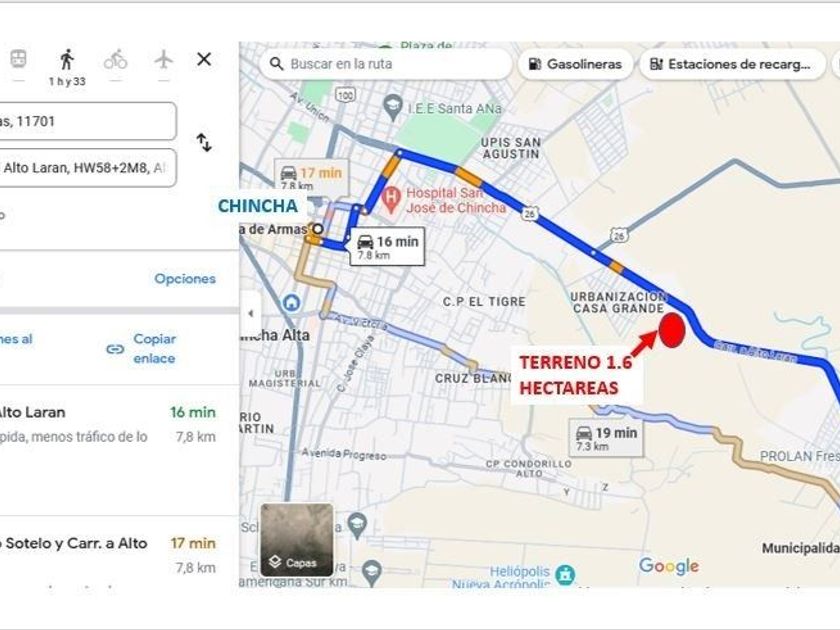Click the Copiar enlace link
The image size is (840, 630).
(154, 349)
